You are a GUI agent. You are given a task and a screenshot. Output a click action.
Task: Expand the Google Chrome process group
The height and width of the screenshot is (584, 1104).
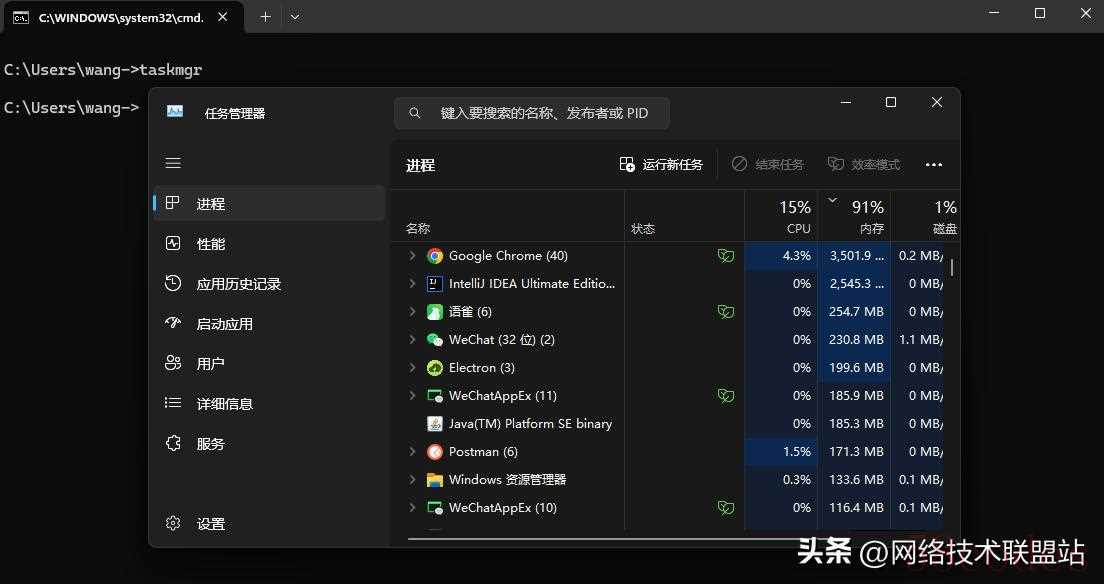click(412, 256)
